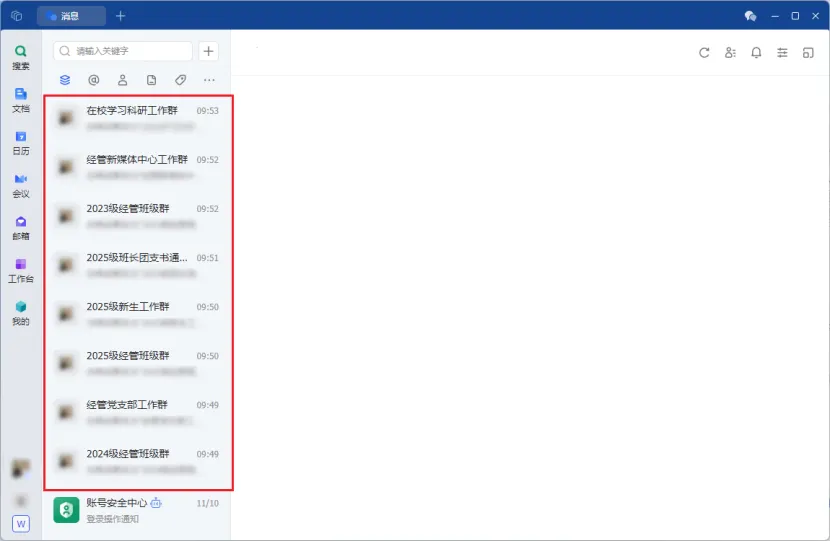Image resolution: width=830 pixels, height=541 pixels.
Task: Open the 搜索 search sidebar icon
Action: [x=21, y=57]
